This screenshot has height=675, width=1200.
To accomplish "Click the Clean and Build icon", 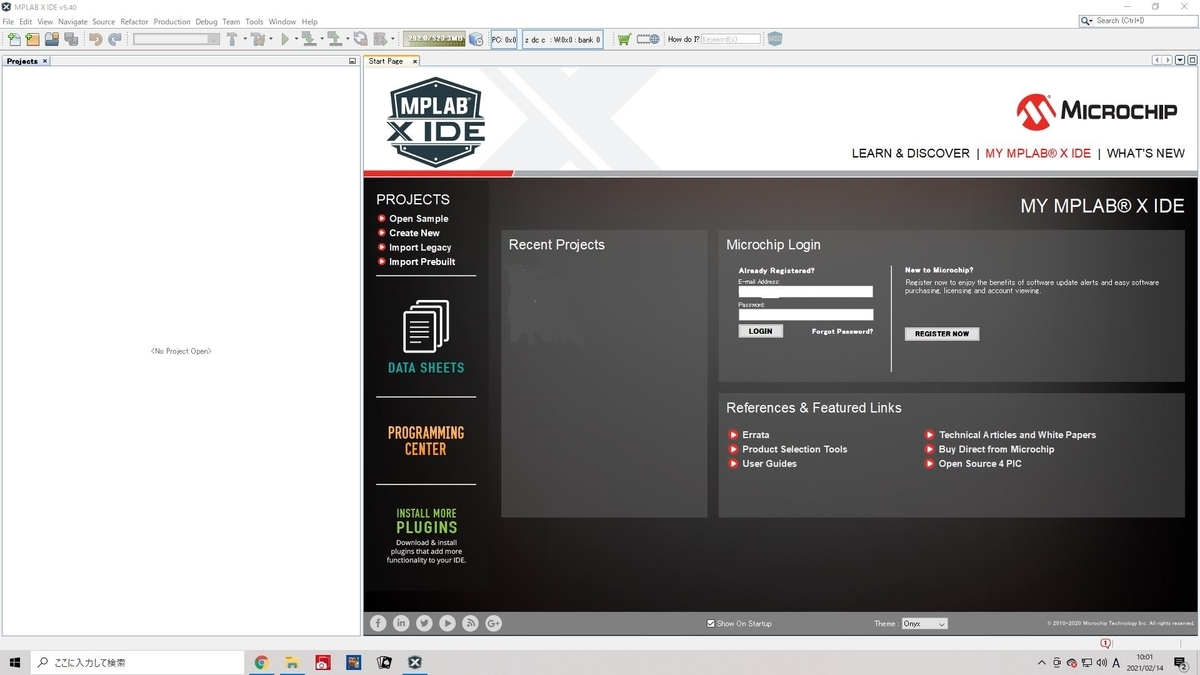I will click(257, 39).
